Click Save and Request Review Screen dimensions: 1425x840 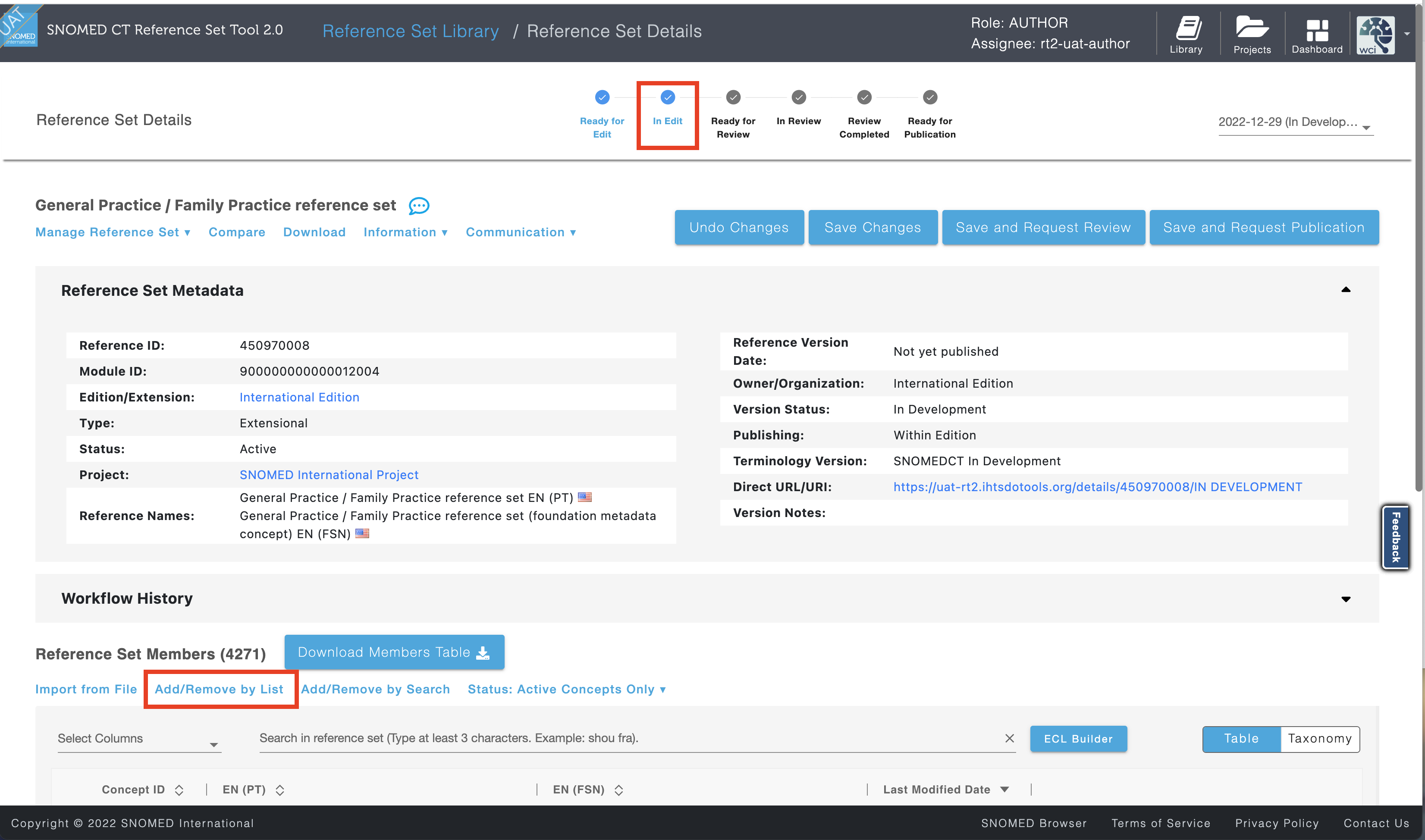tap(1043, 227)
